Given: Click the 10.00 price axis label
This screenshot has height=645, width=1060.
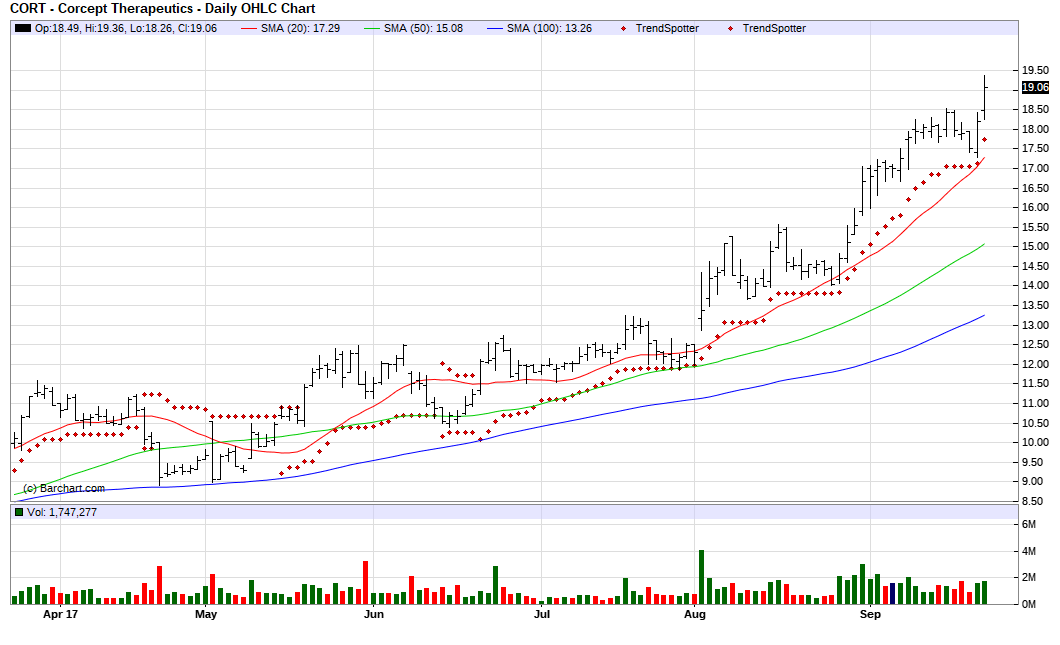Looking at the screenshot, I should click(1035, 442).
